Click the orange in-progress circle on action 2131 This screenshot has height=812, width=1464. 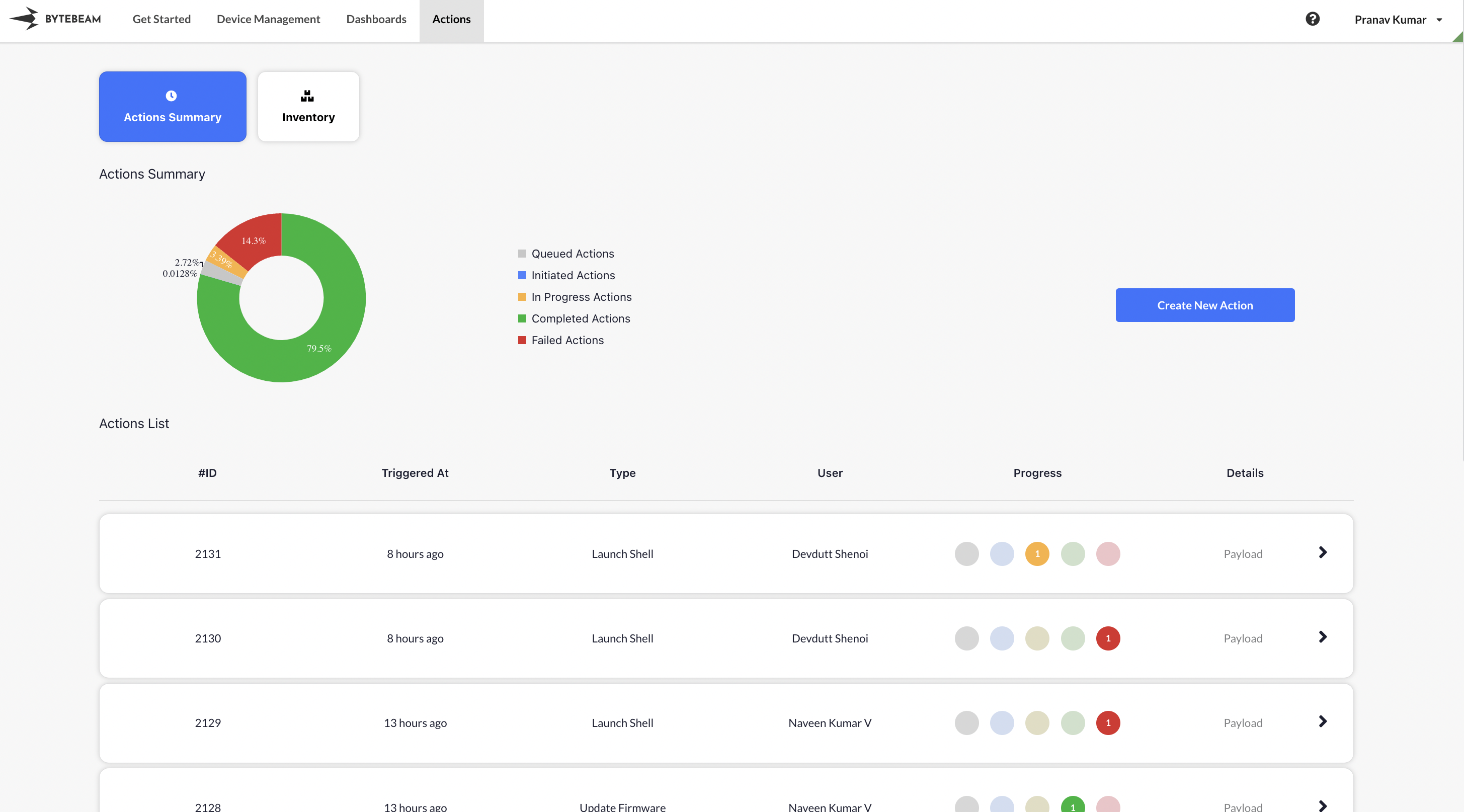click(1037, 553)
